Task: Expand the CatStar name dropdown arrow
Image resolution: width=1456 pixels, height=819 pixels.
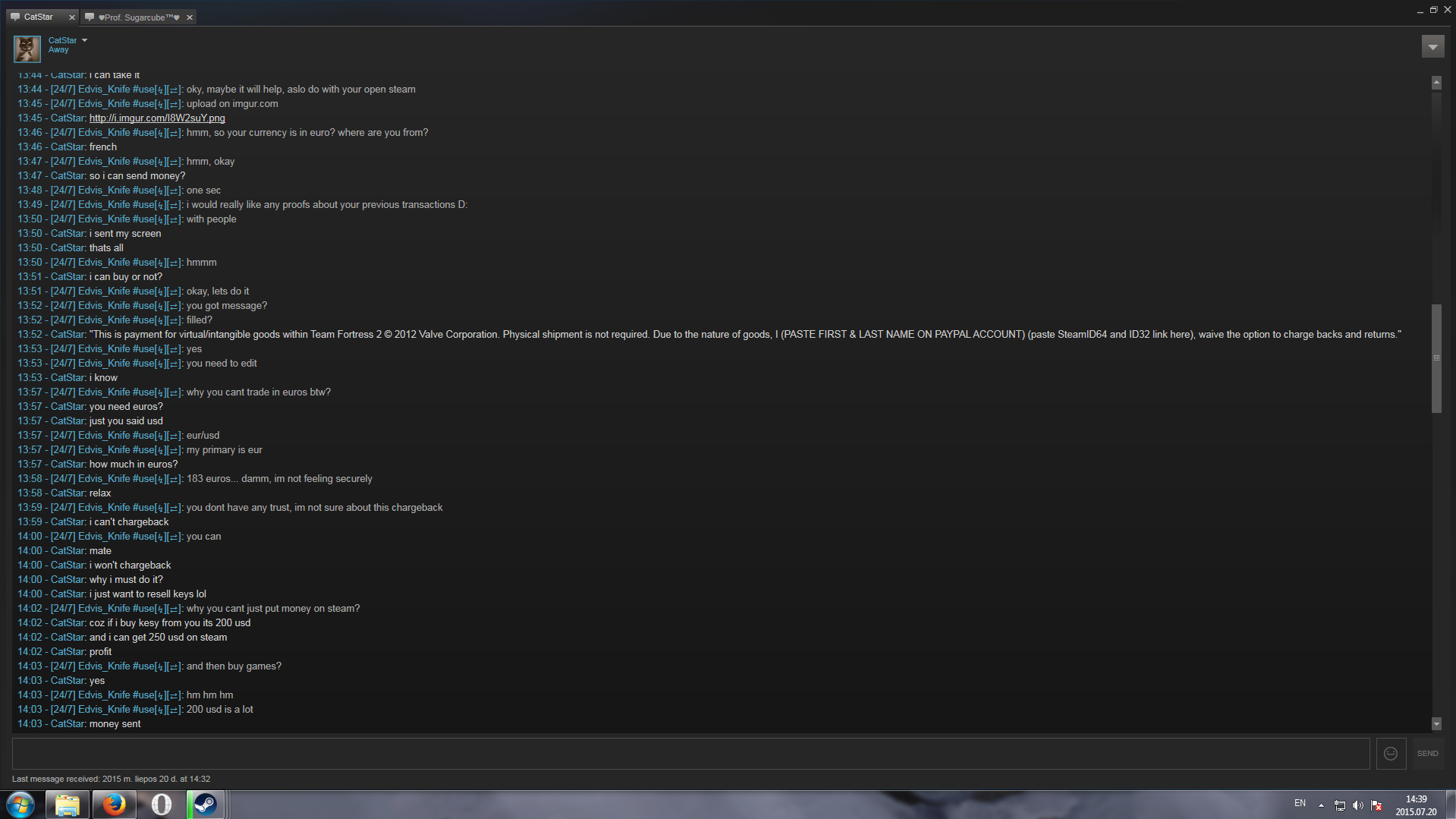Action: 84,40
